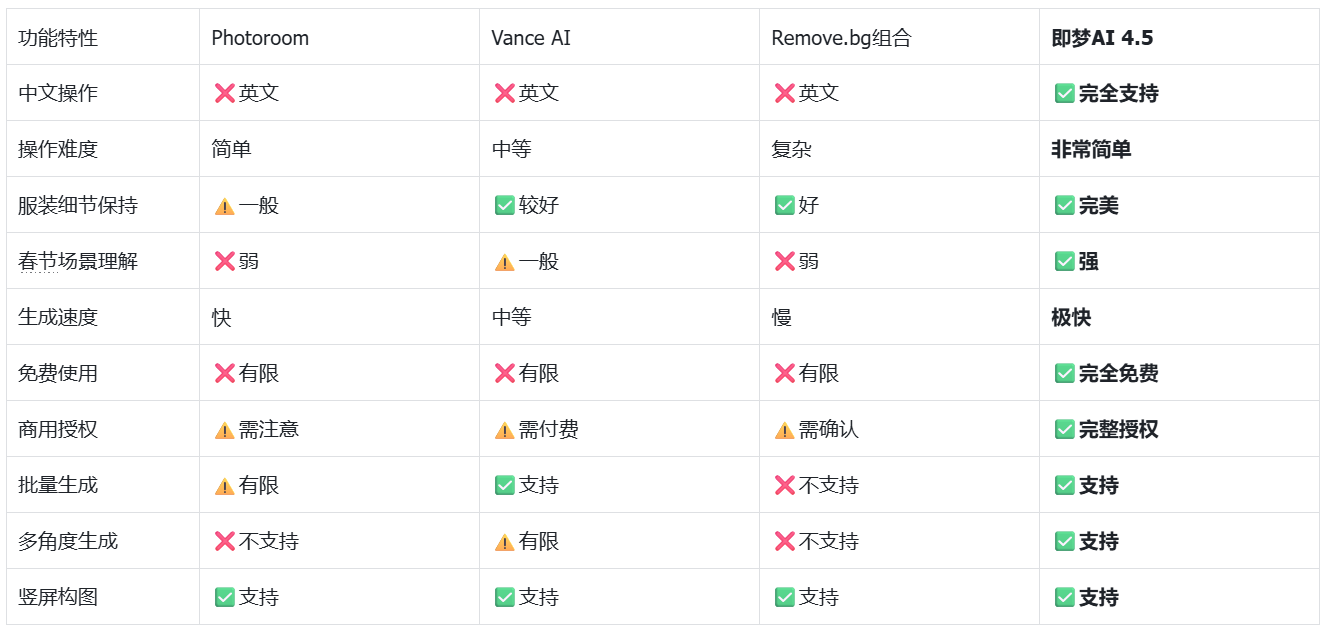
Task: Click the warning icon beside Photoroom's 一般
Action: coord(224,206)
